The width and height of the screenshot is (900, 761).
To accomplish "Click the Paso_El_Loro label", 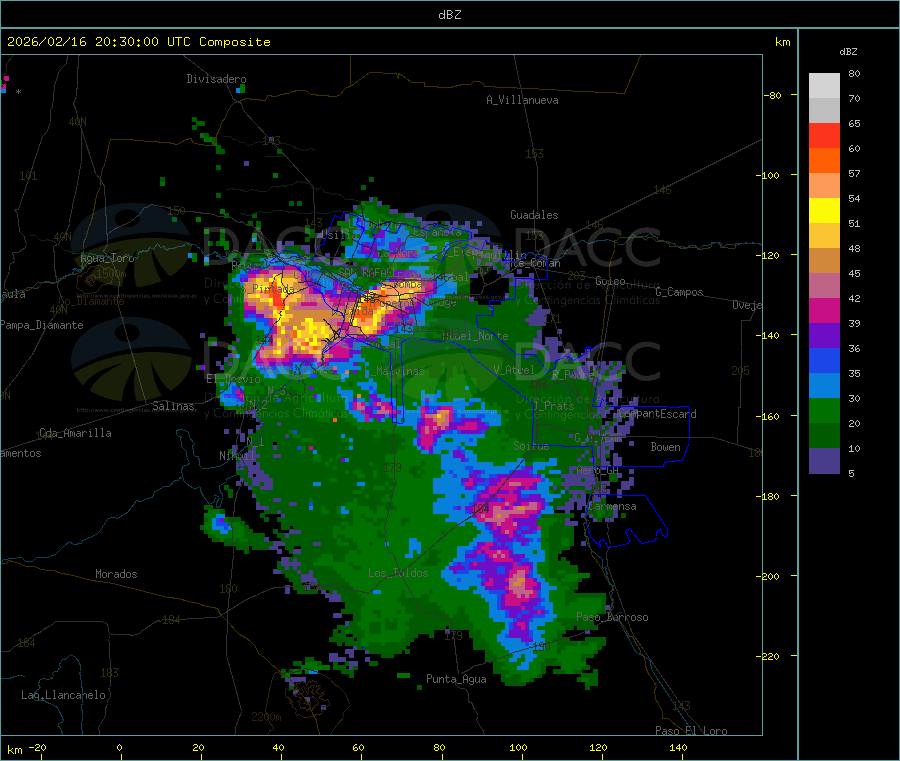I will pyautogui.click(x=691, y=731).
